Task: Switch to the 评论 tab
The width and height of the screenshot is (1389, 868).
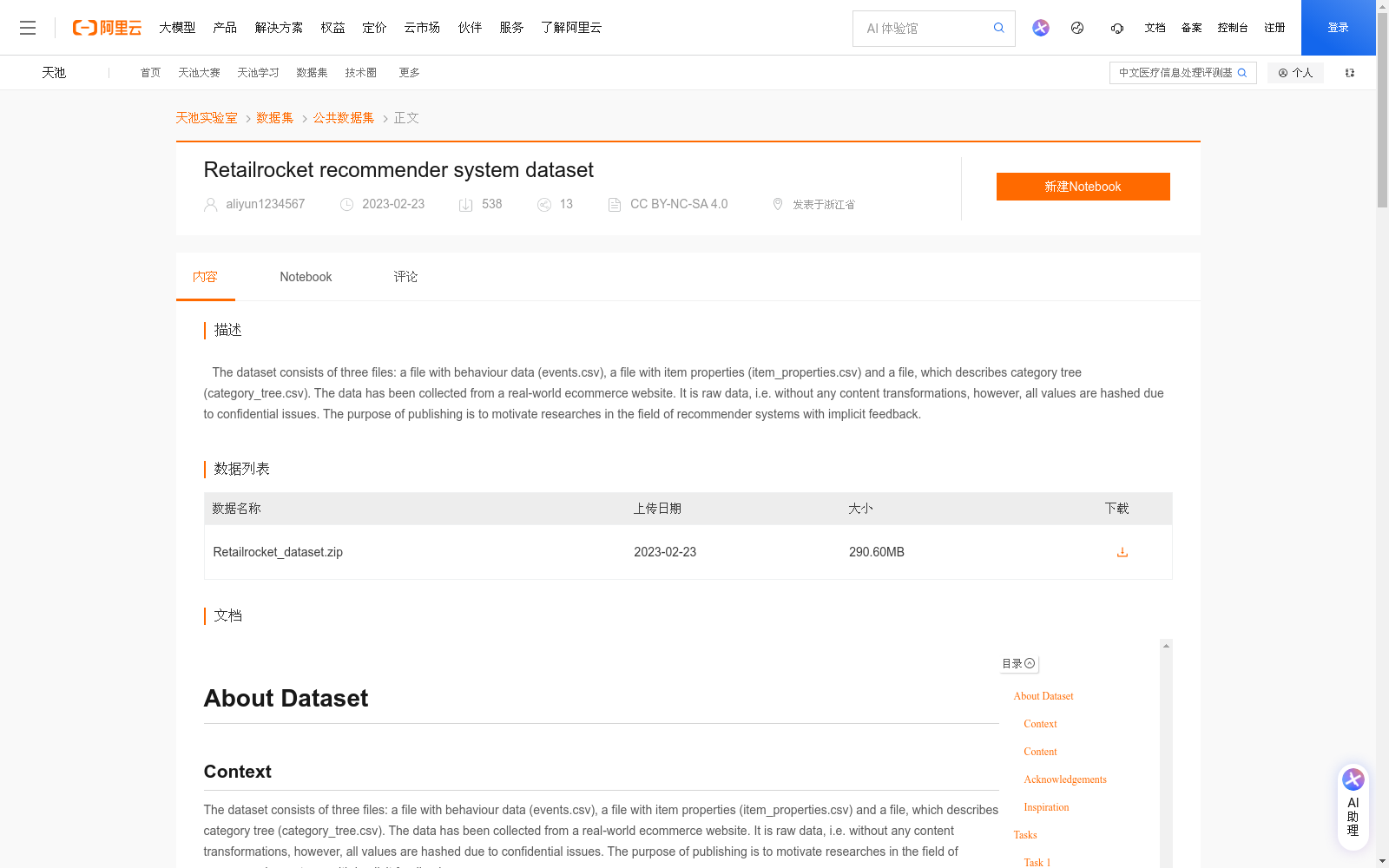Action: coord(405,277)
